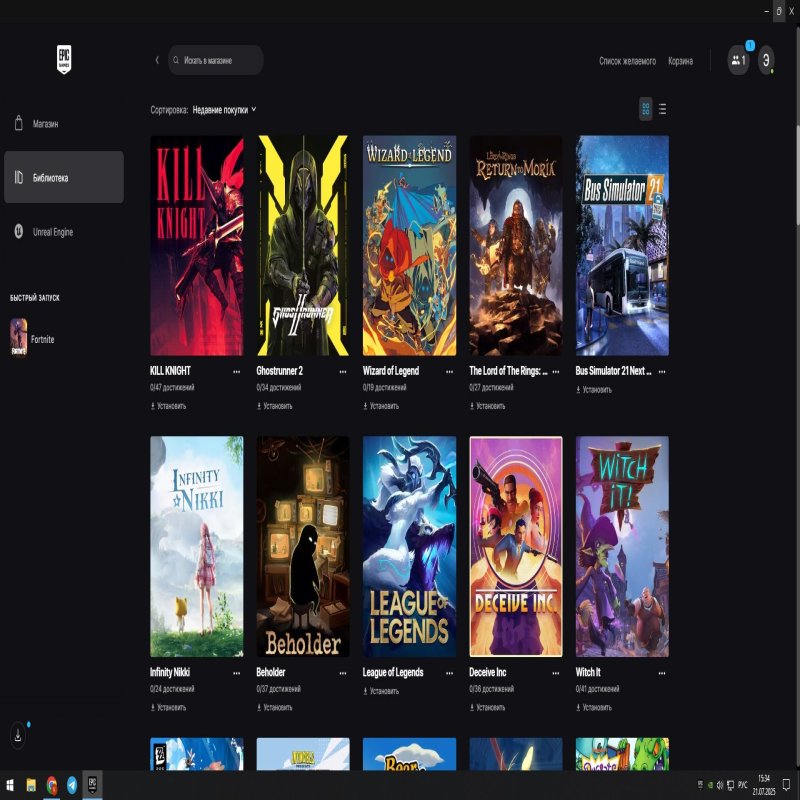The width and height of the screenshot is (800, 800).
Task: Select the League of Legends cover thumbnail
Action: (409, 546)
